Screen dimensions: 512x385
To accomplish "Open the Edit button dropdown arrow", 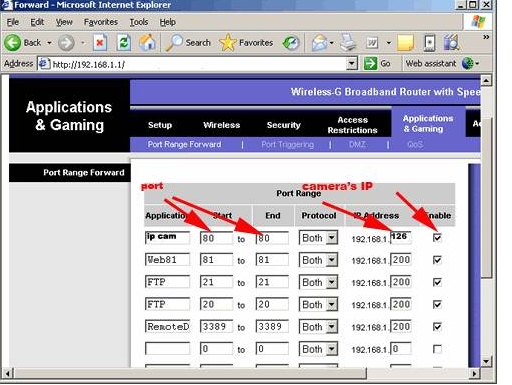I will click(389, 43).
